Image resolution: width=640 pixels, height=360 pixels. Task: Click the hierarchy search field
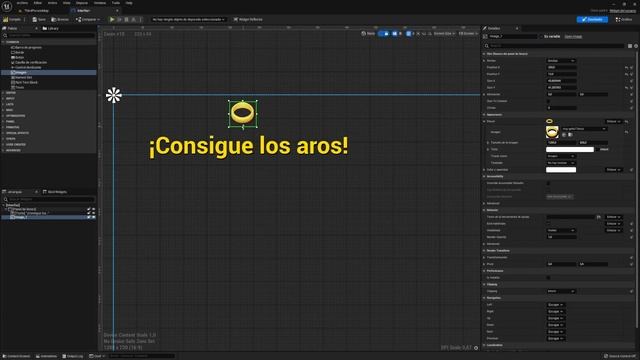pos(49,199)
